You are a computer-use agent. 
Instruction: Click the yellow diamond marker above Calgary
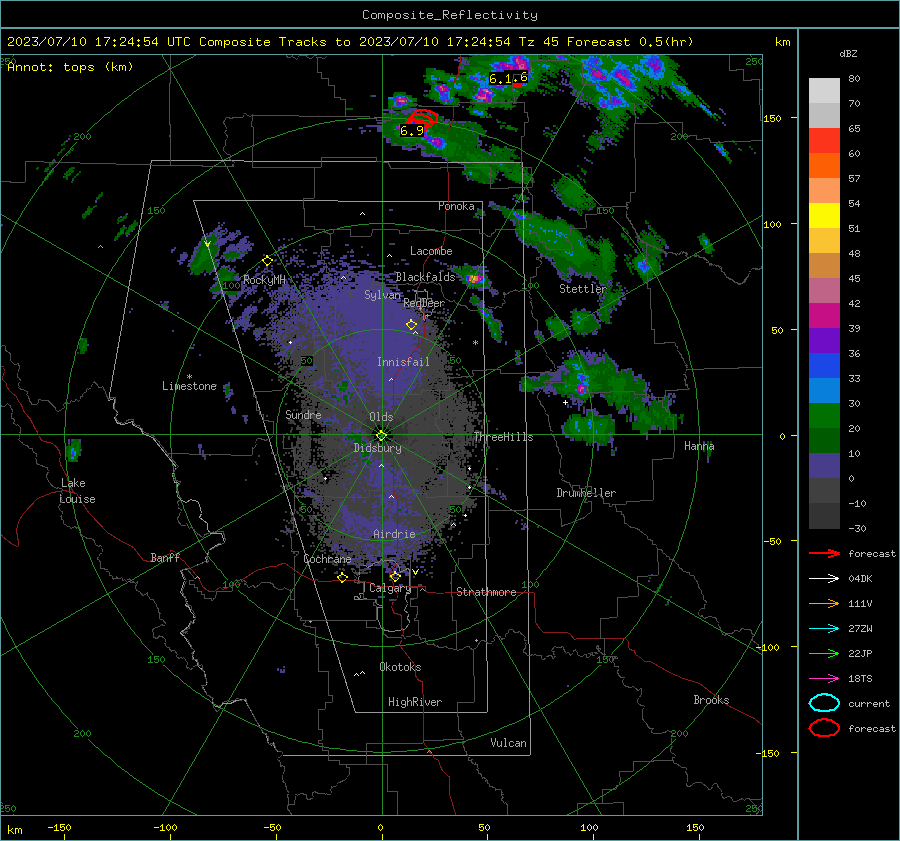pos(395,576)
